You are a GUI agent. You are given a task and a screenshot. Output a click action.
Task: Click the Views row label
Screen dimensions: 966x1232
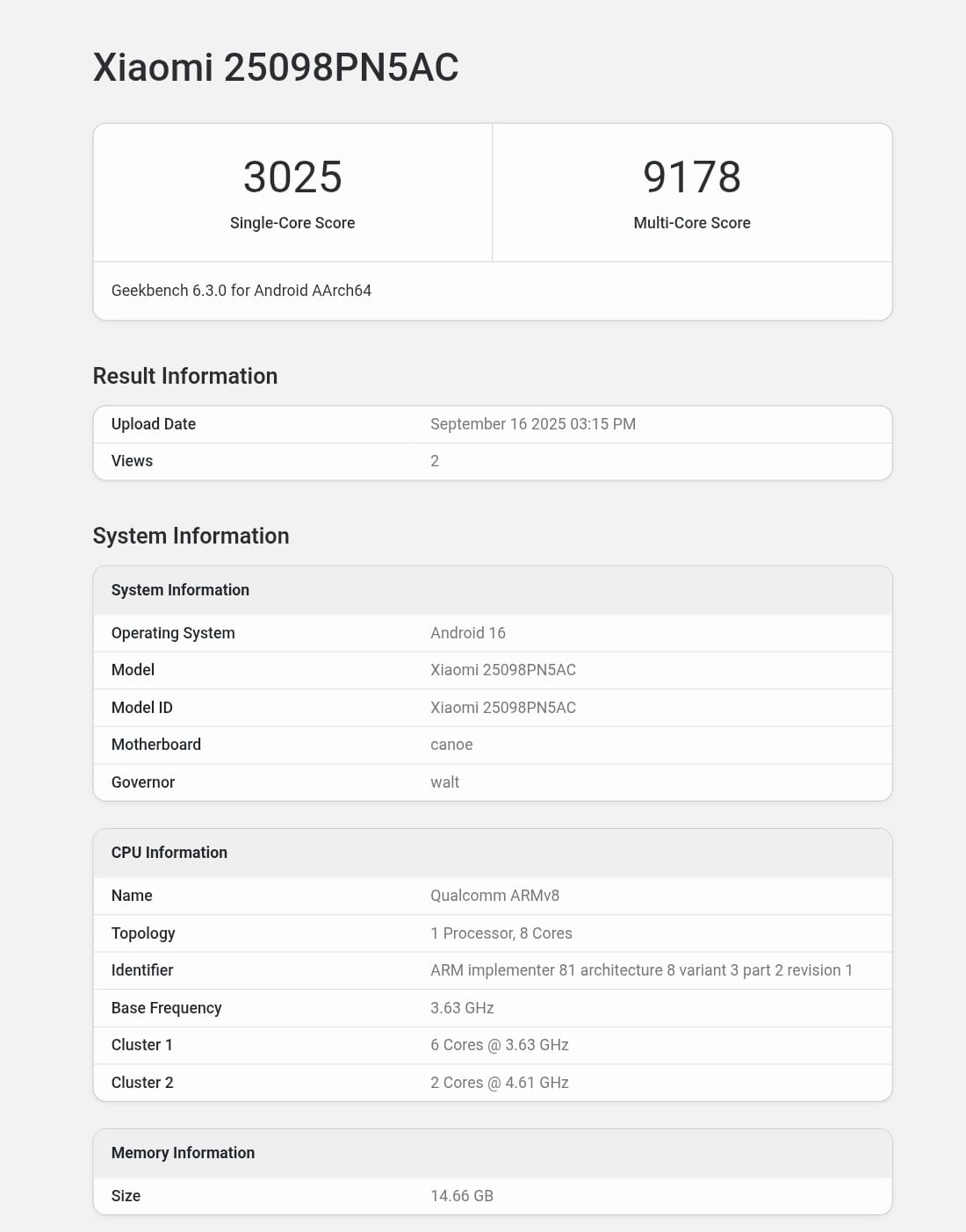point(132,461)
